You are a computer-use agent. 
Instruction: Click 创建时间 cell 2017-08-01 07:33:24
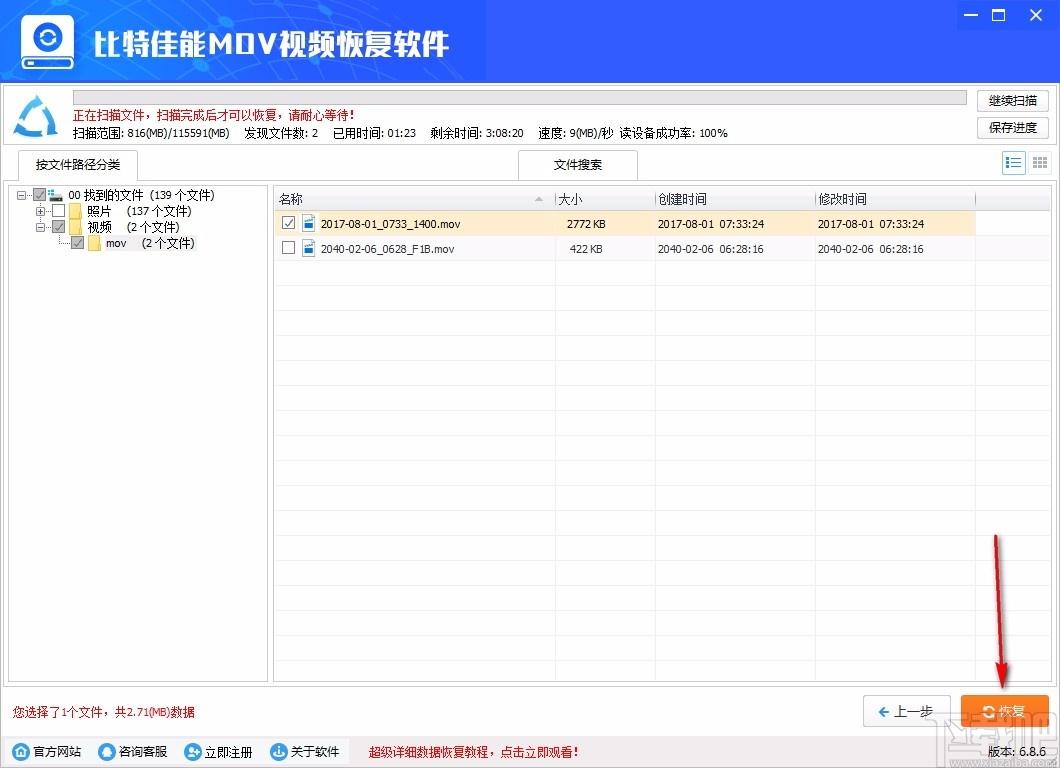click(x=710, y=224)
